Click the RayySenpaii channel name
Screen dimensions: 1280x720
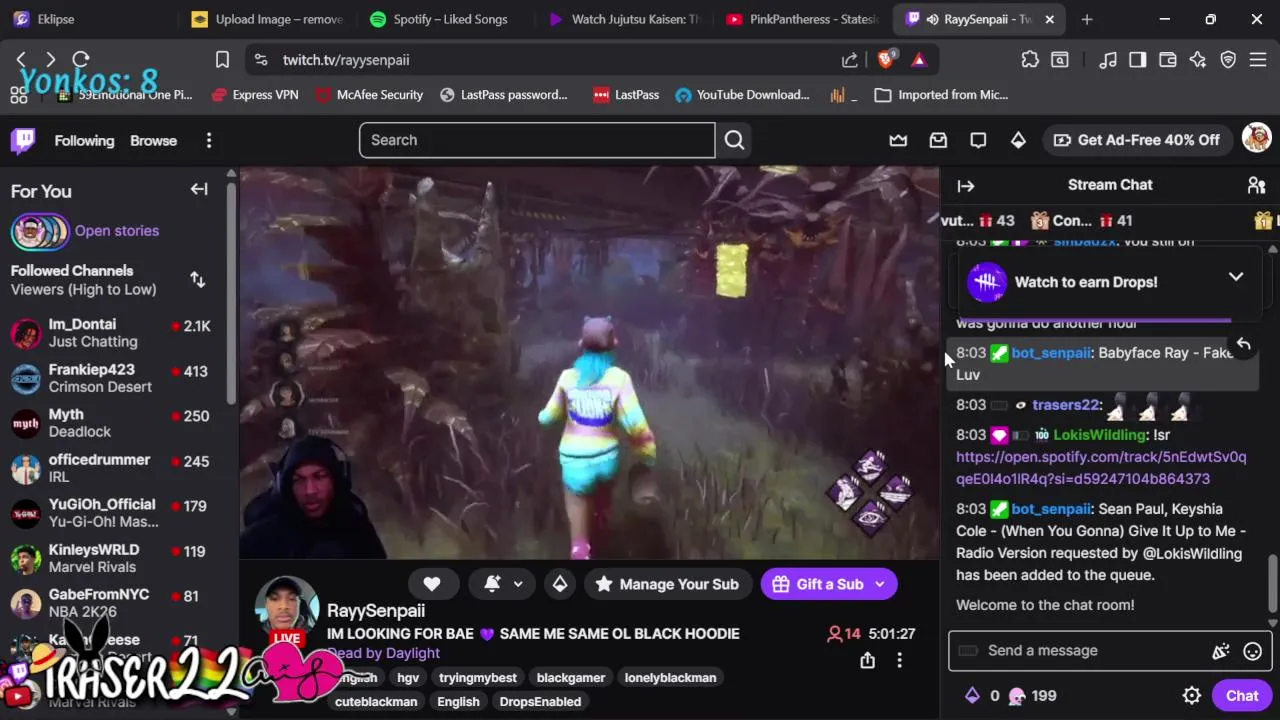(x=375, y=611)
